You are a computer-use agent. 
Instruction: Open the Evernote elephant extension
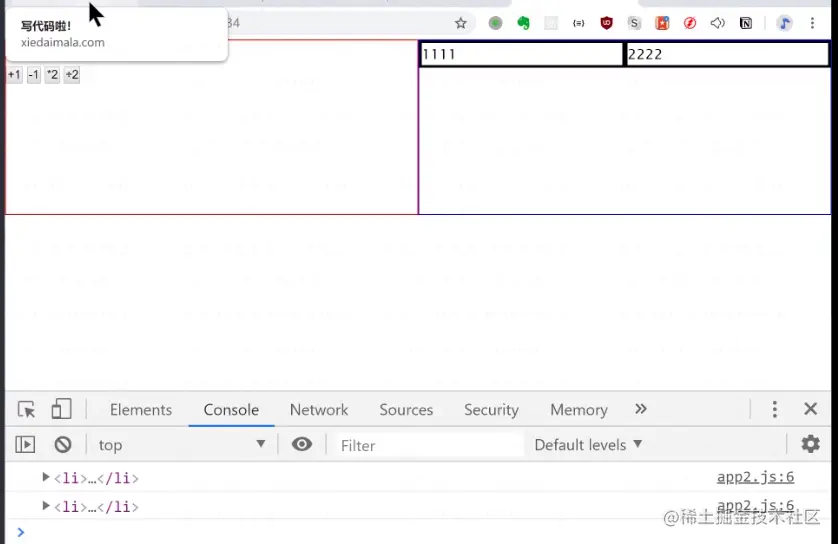[x=523, y=23]
